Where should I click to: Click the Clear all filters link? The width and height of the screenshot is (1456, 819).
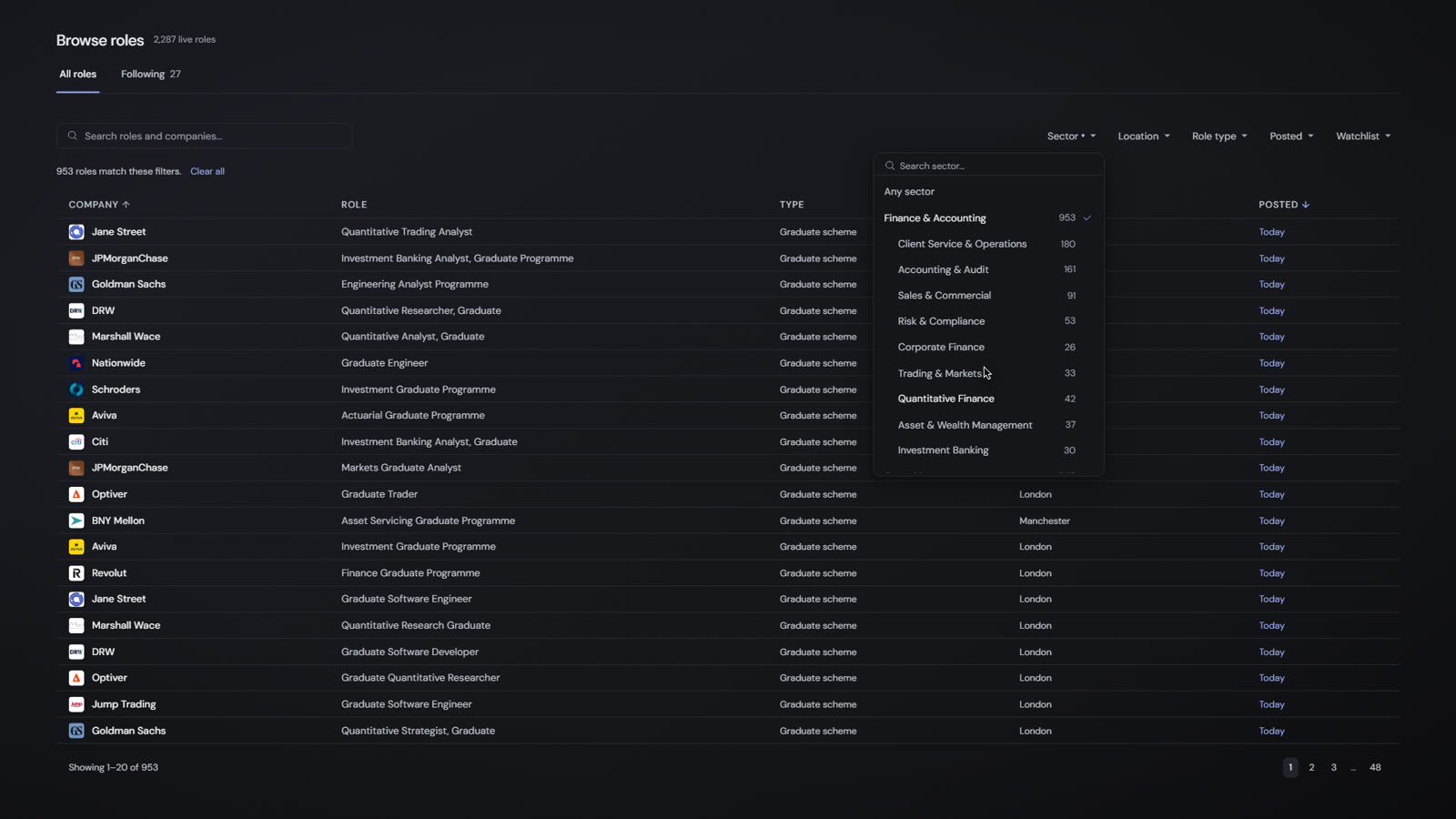point(207,171)
